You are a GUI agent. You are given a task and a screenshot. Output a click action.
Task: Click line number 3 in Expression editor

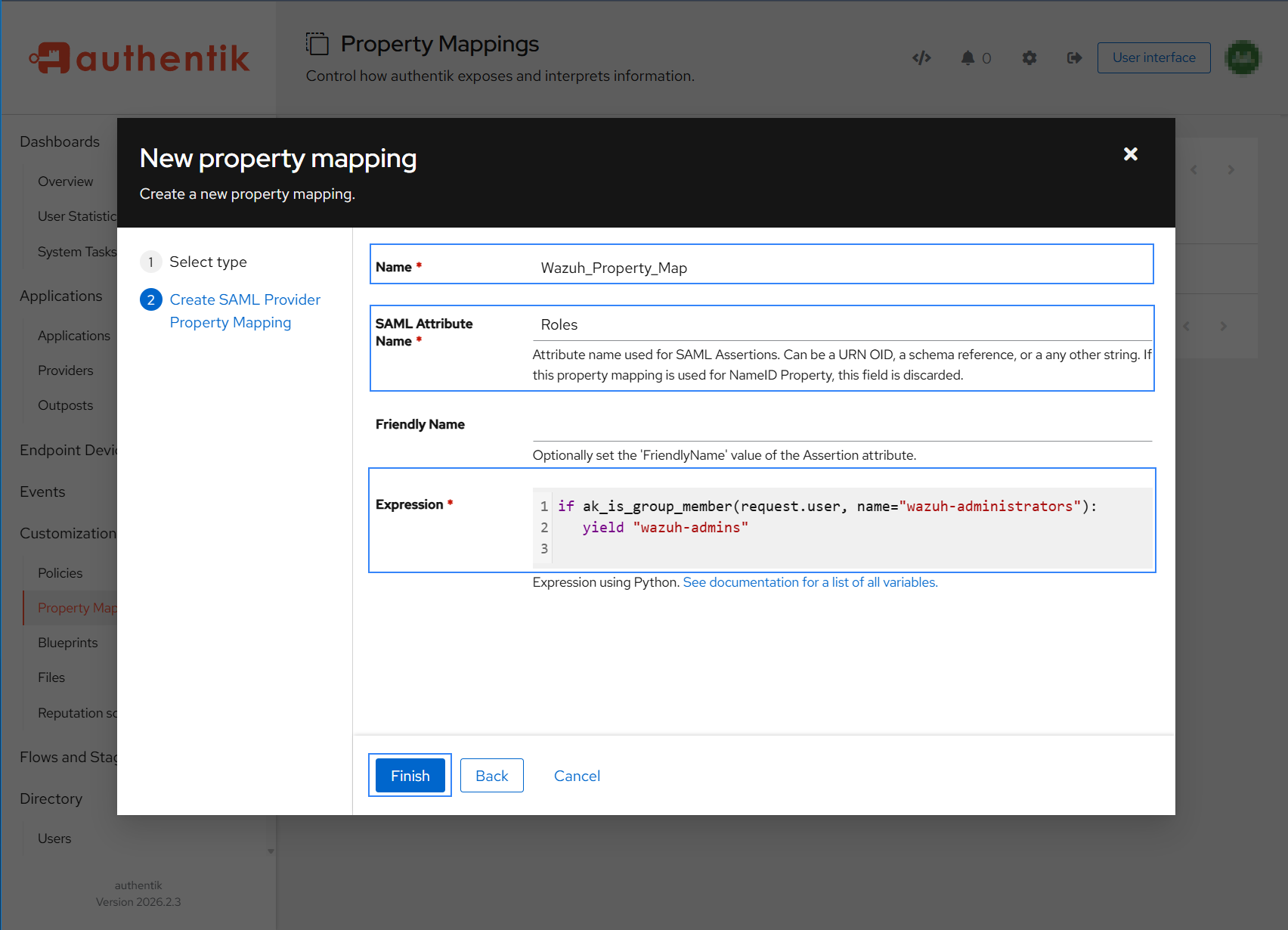click(x=544, y=549)
